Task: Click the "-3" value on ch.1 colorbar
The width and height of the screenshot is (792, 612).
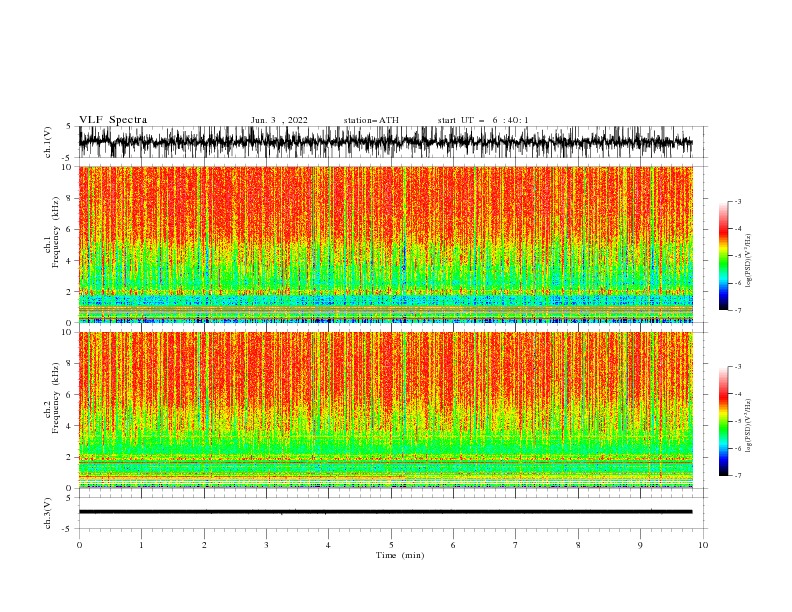Action: [x=737, y=202]
